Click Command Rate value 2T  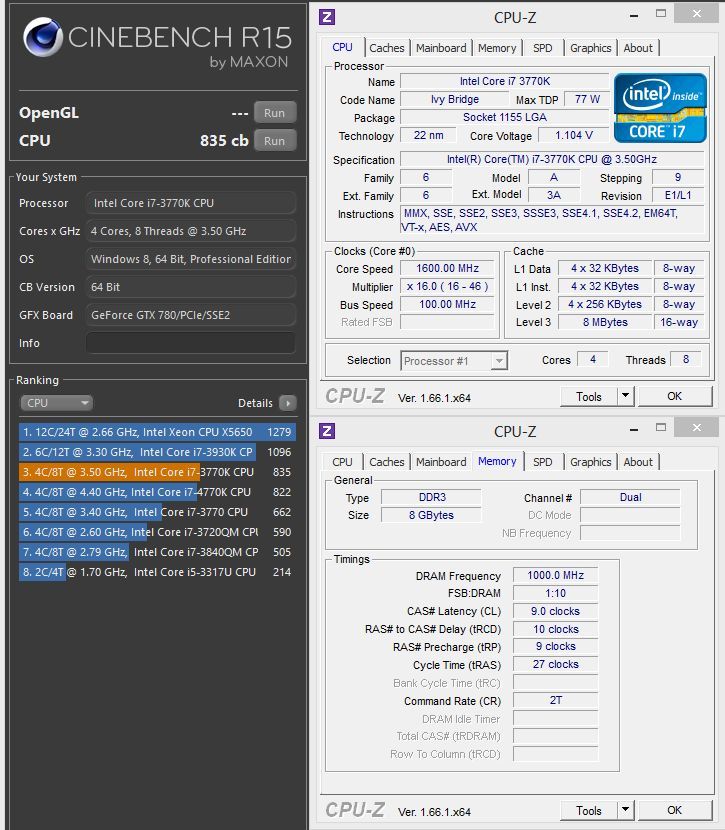(x=556, y=700)
